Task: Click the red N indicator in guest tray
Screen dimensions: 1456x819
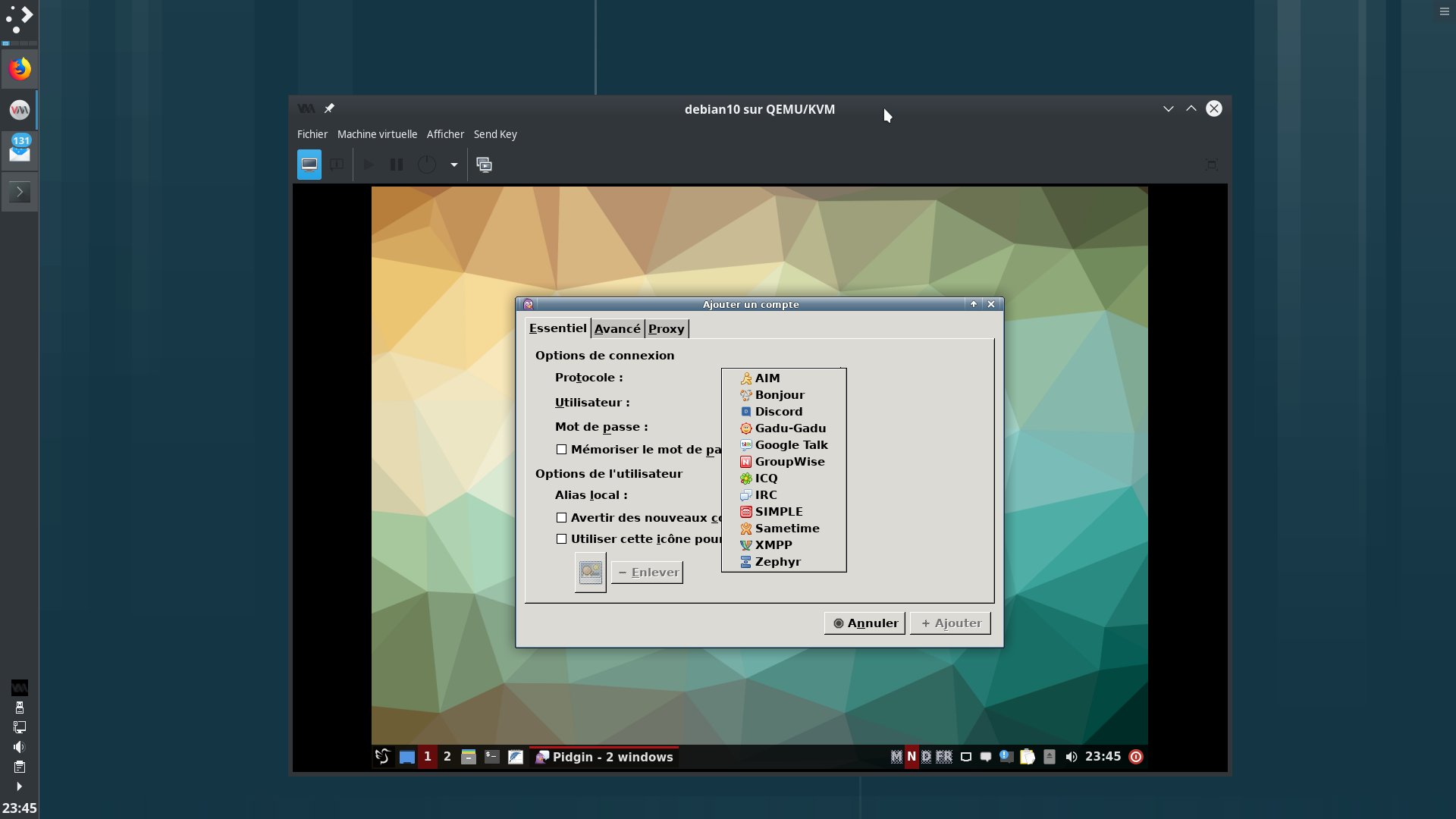Action: click(912, 757)
